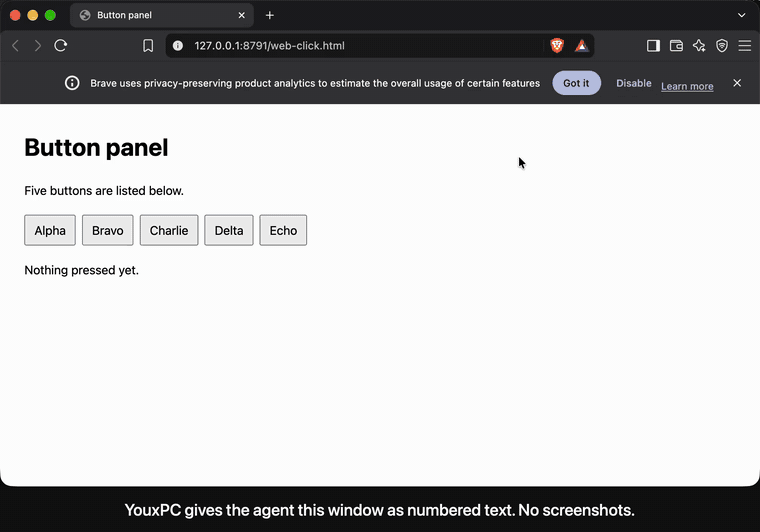Image resolution: width=760 pixels, height=532 pixels.
Task: Open the hamburger main menu
Action: pyautogui.click(x=744, y=46)
